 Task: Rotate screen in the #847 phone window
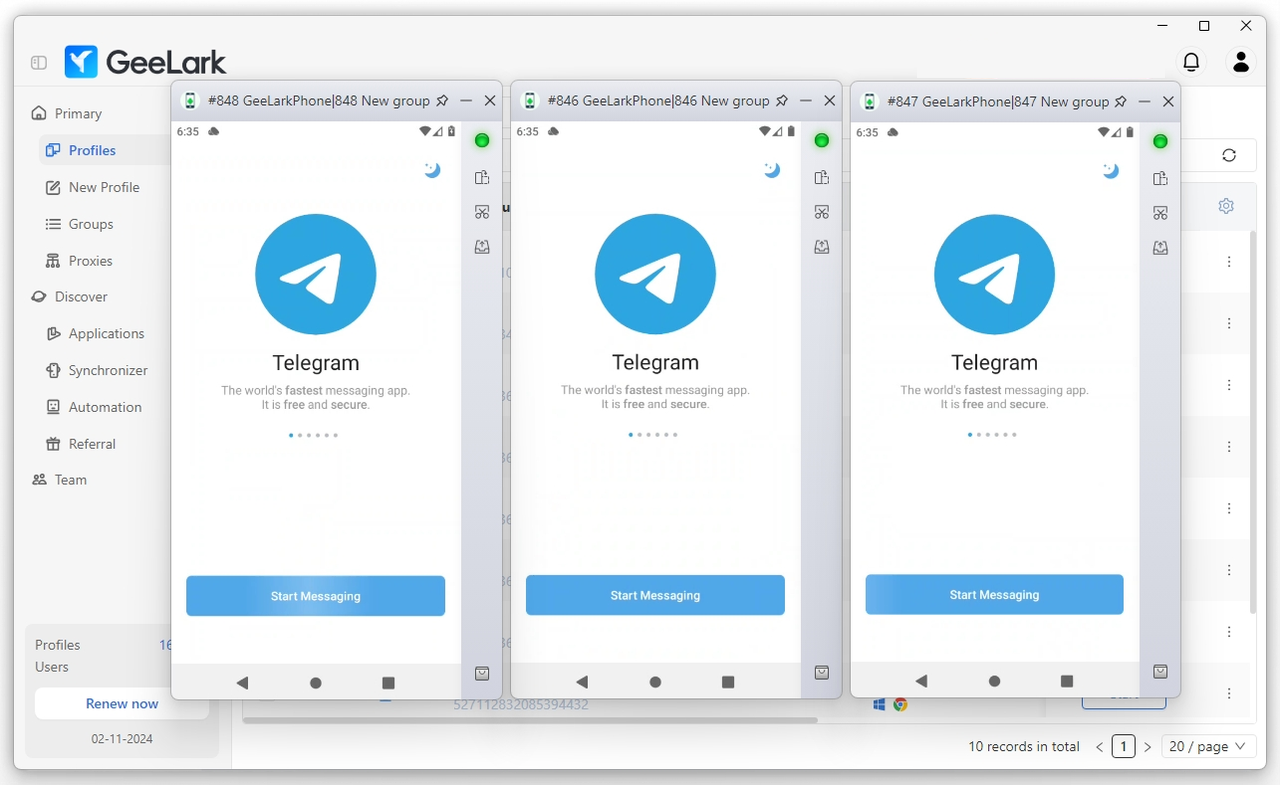pos(1160,178)
